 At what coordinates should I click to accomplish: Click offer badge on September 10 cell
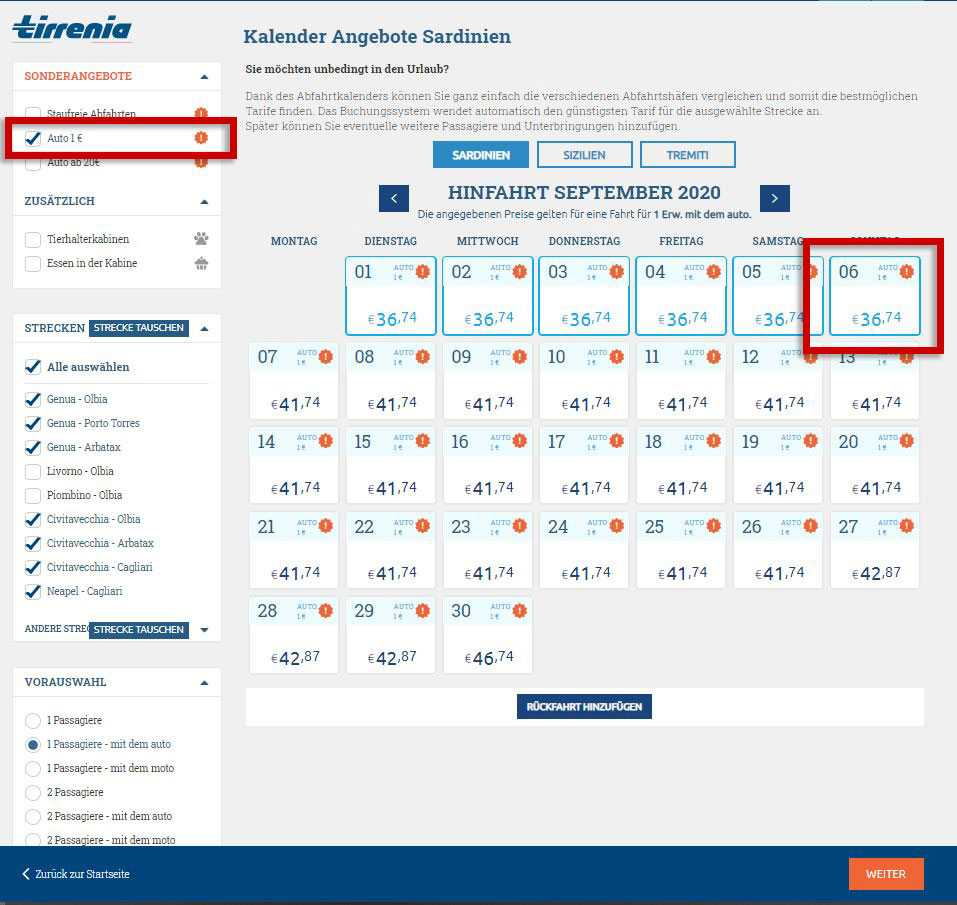pyautogui.click(x=616, y=356)
